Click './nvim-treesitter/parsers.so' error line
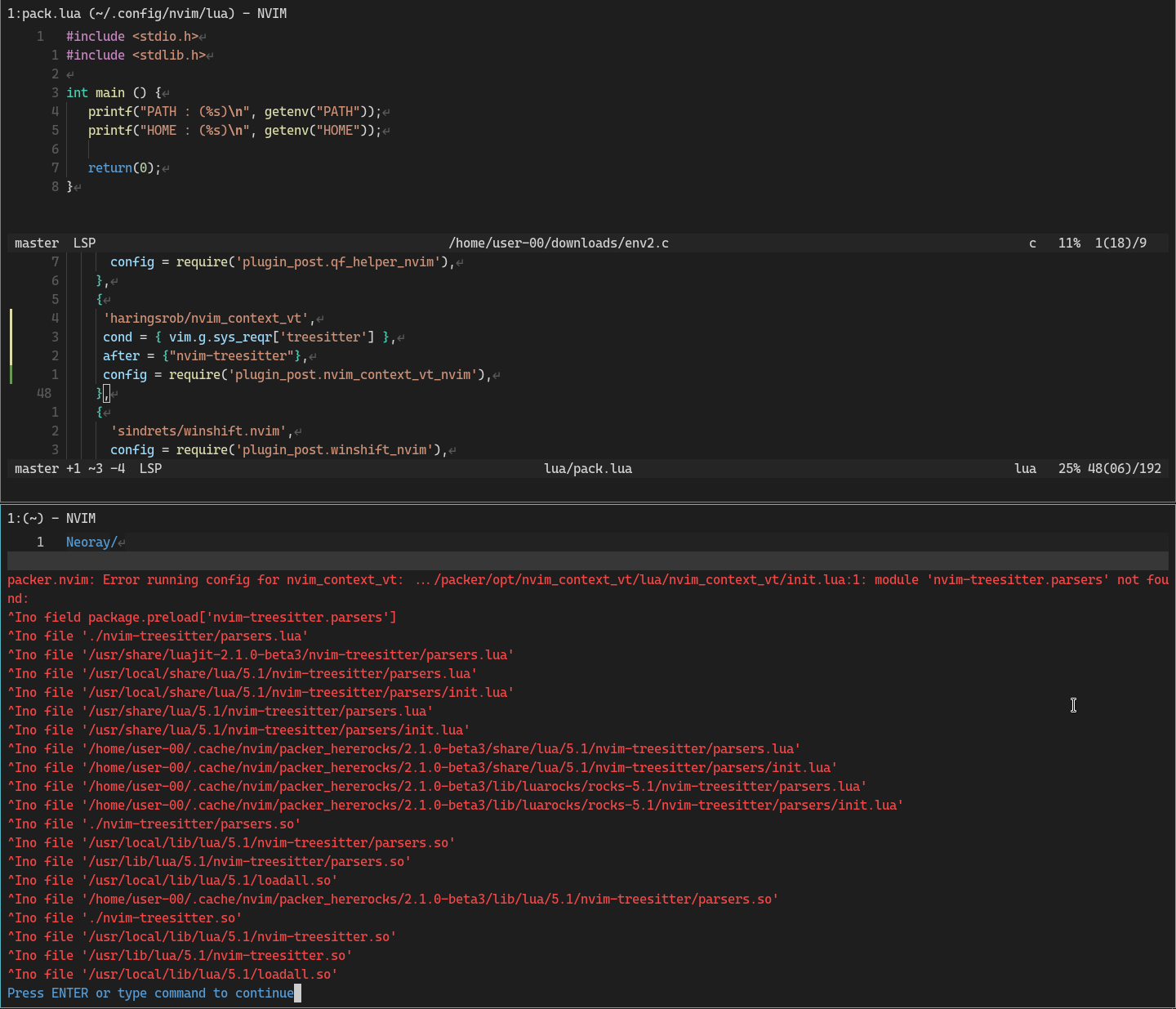The width and height of the screenshot is (1176, 1009). pyautogui.click(x=154, y=824)
